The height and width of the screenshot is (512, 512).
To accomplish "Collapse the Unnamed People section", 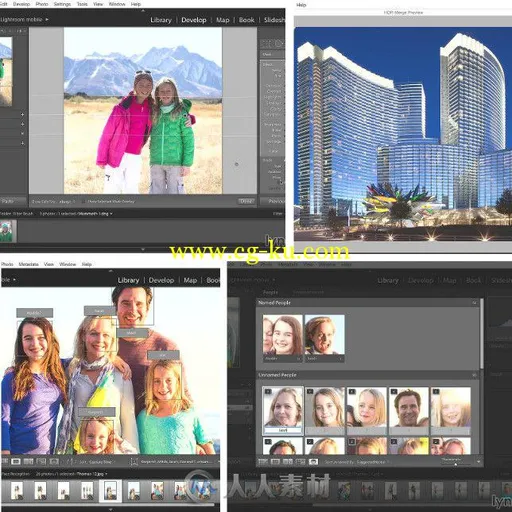I will click(474, 375).
